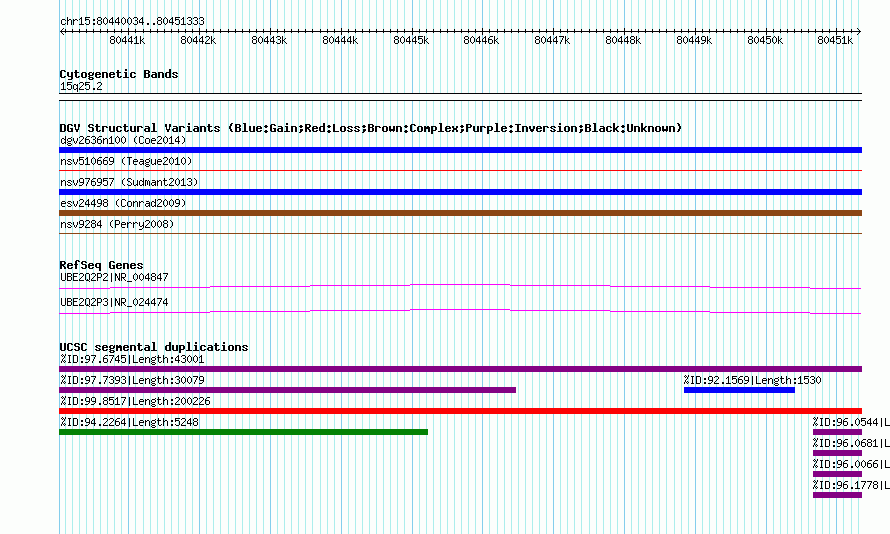Select the UCSC segmental duplications track title

point(154,347)
